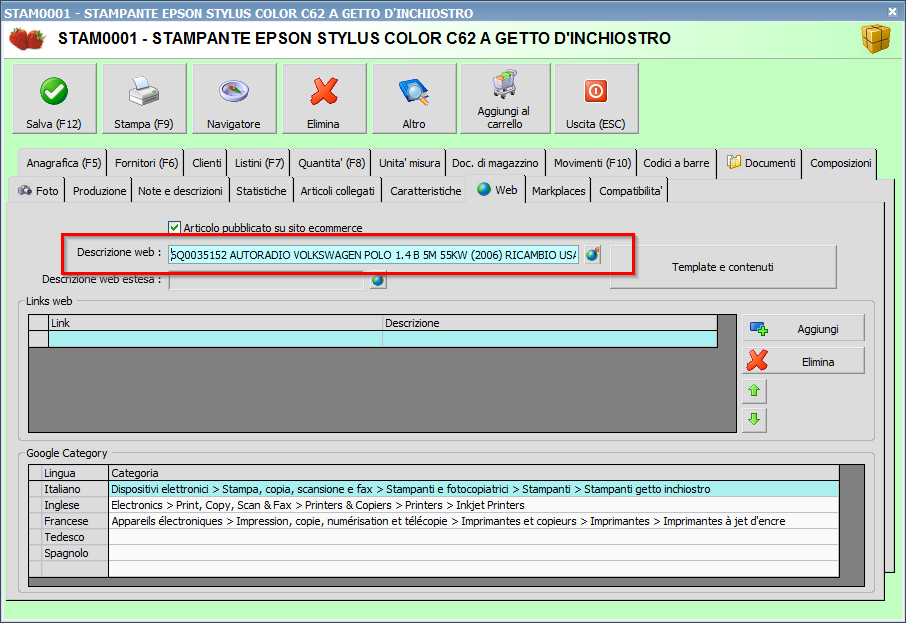The height and width of the screenshot is (623, 906).
Task: Close the window with the X button
Action: (892, 12)
